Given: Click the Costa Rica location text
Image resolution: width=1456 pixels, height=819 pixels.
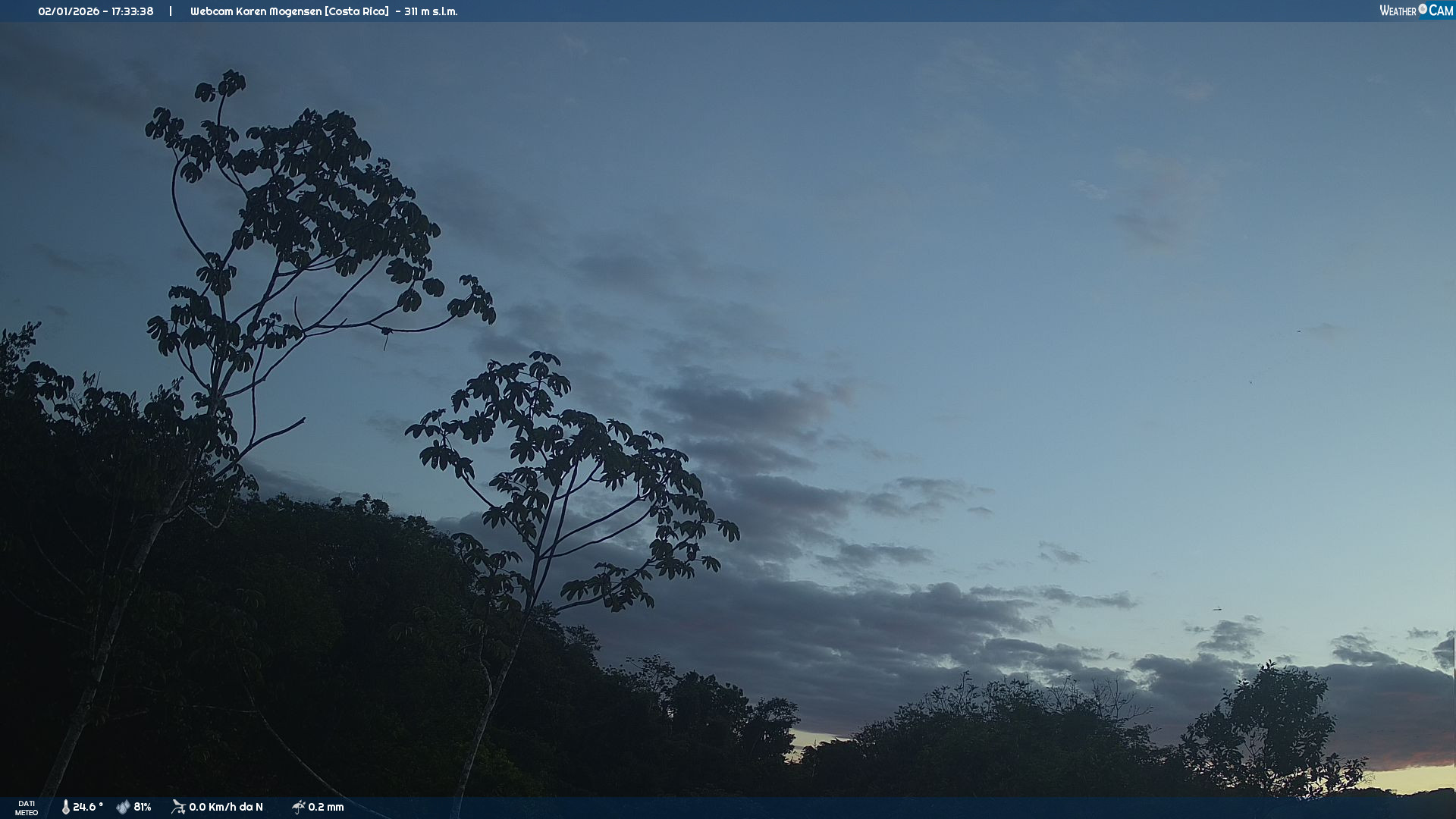Looking at the screenshot, I should [356, 11].
